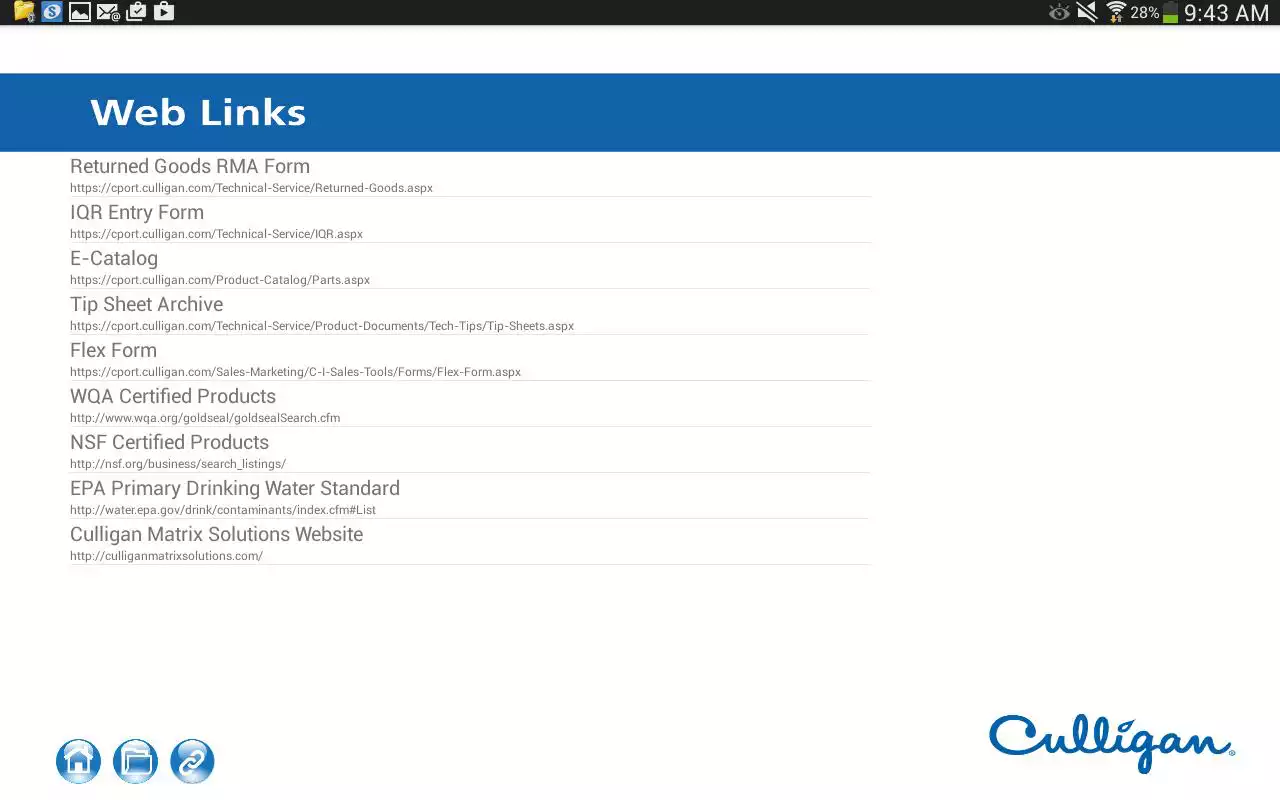Tap the clipboard check notification icon
Image resolution: width=1280 pixels, height=800 pixels.
(136, 12)
